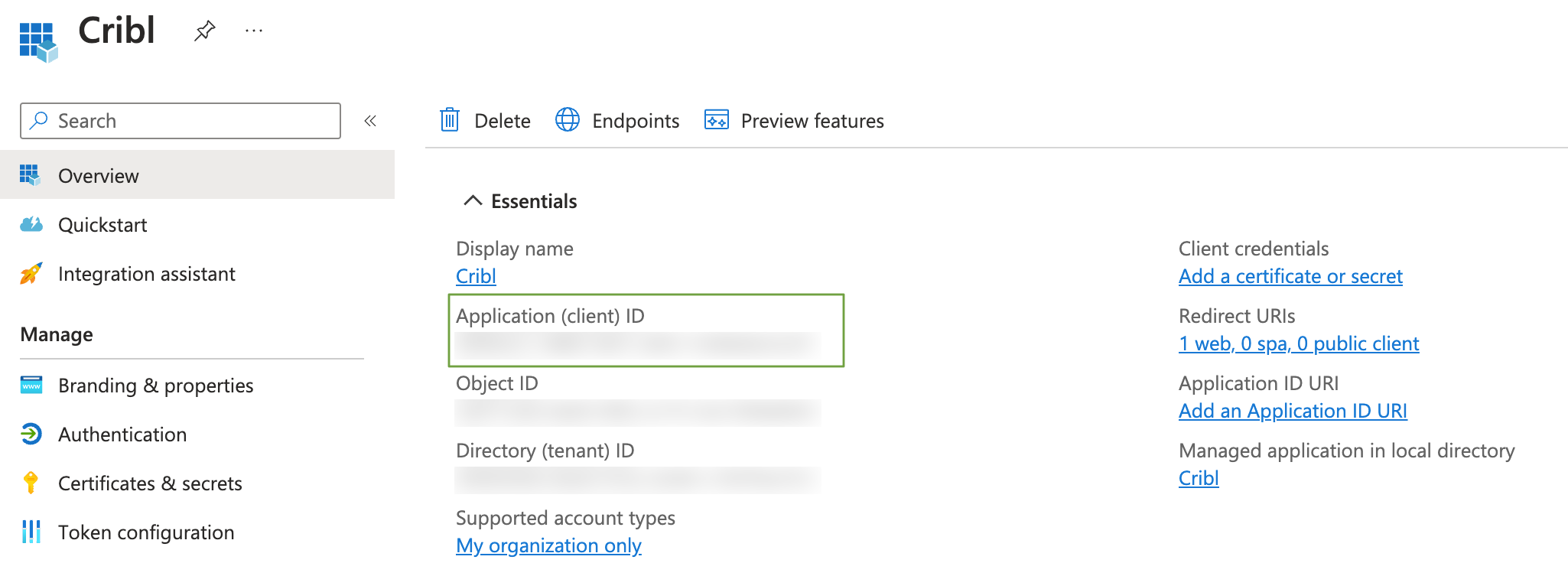Click the Branding www icon
The height and width of the screenshot is (563, 1568).
31,385
